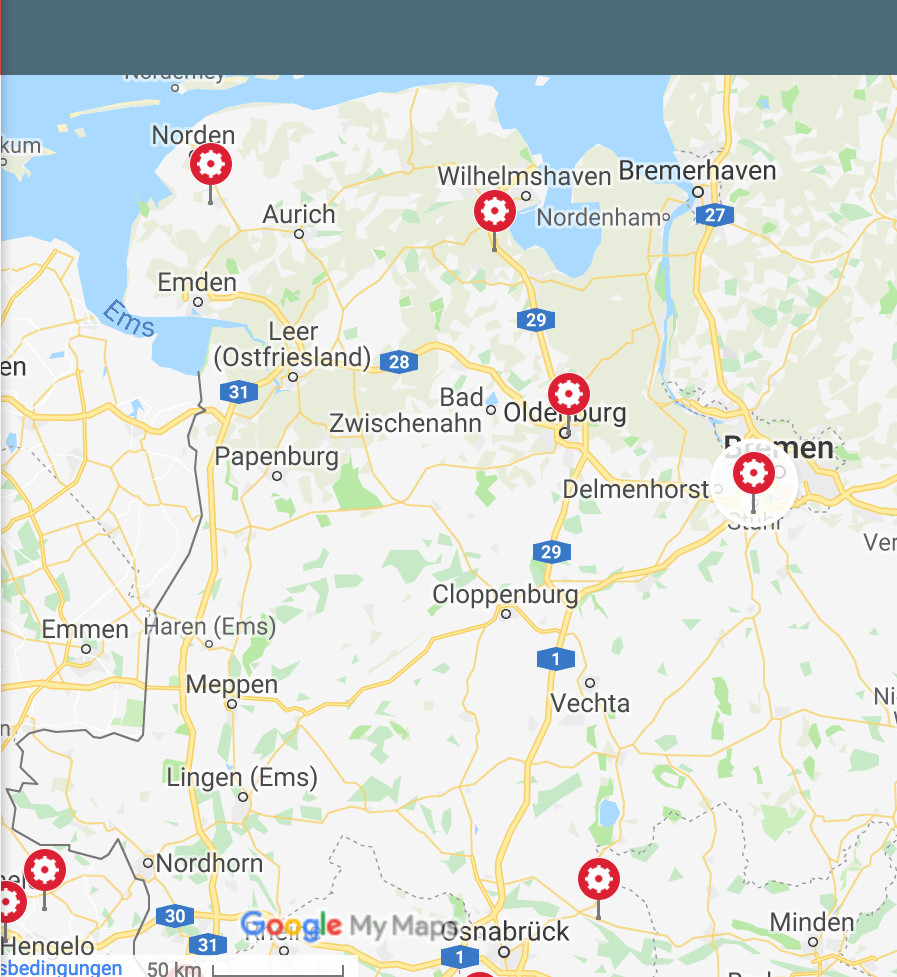The width and height of the screenshot is (897, 977).
Task: Click the Emden city label
Action: coord(197,282)
